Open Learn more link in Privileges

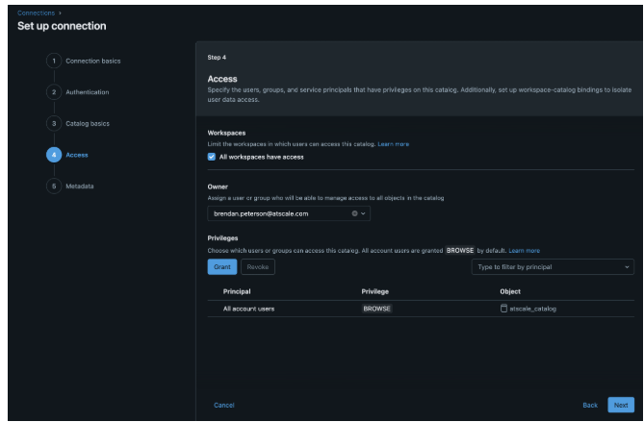[524, 251]
